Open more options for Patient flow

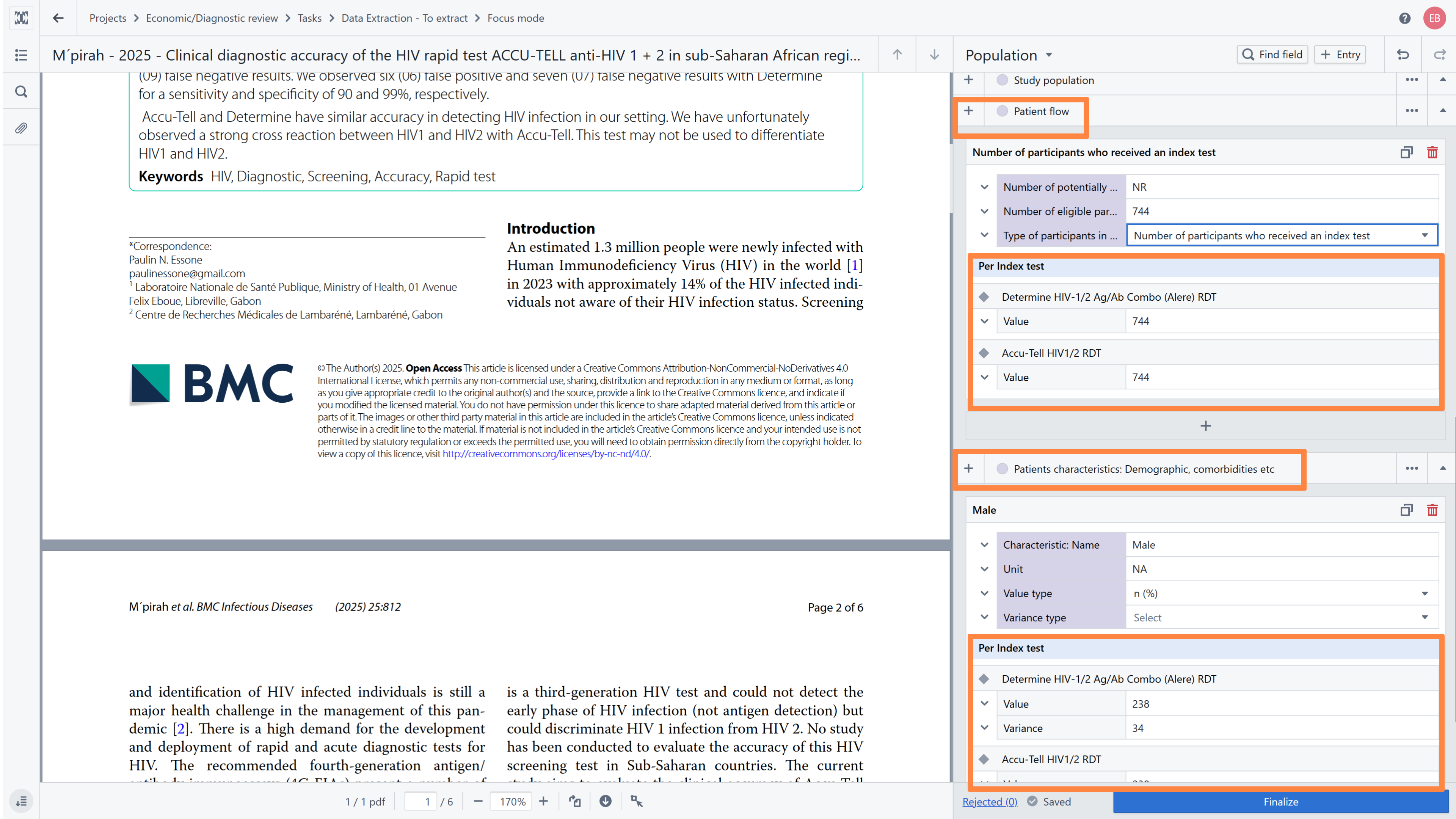(1412, 111)
